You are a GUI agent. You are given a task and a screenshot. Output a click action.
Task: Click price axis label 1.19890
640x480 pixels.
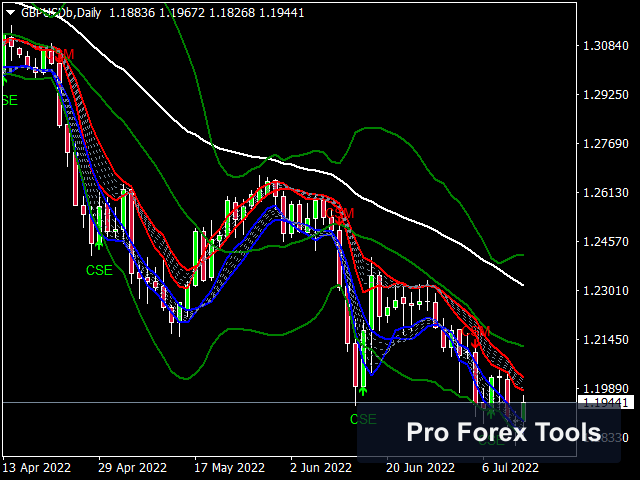pyautogui.click(x=606, y=389)
